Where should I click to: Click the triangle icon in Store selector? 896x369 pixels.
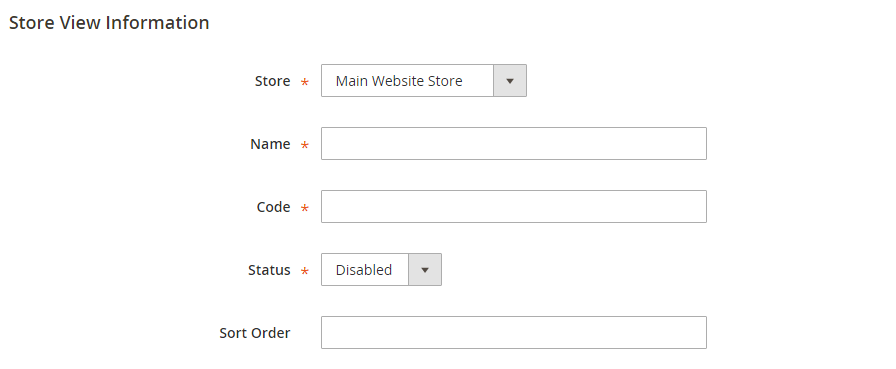[510, 81]
